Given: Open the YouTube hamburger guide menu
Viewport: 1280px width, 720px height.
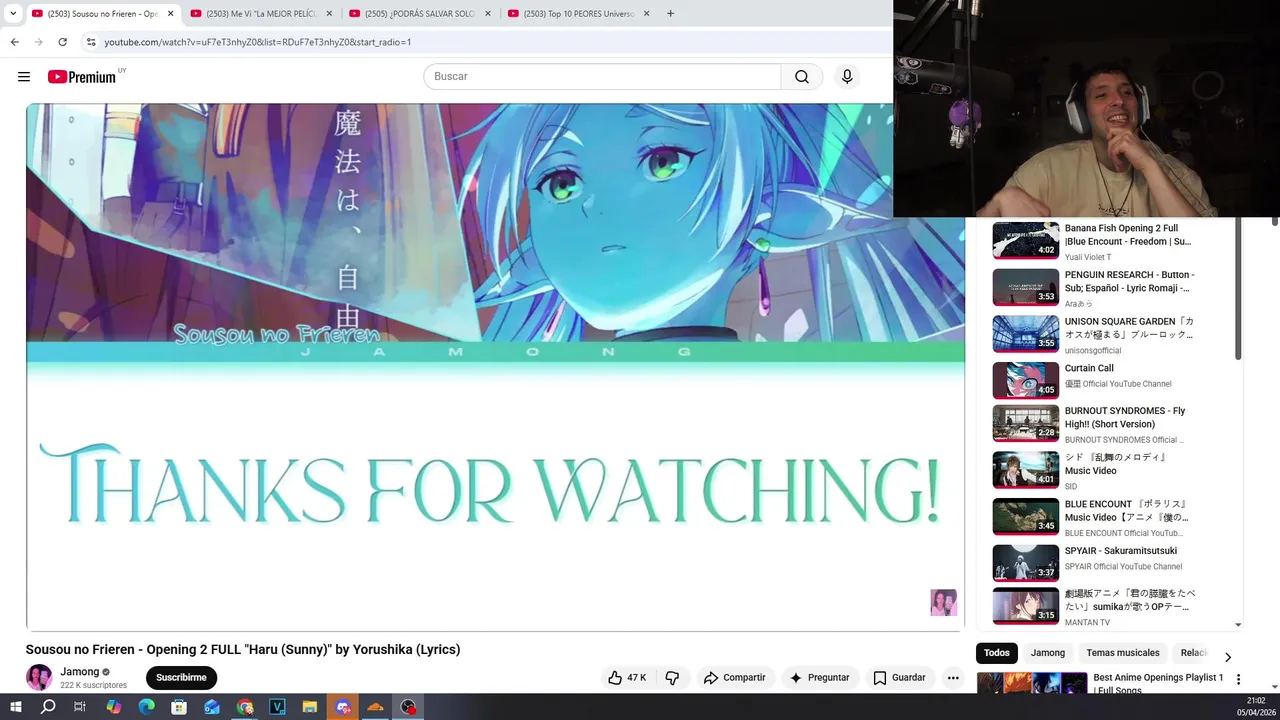Looking at the screenshot, I should (24, 77).
